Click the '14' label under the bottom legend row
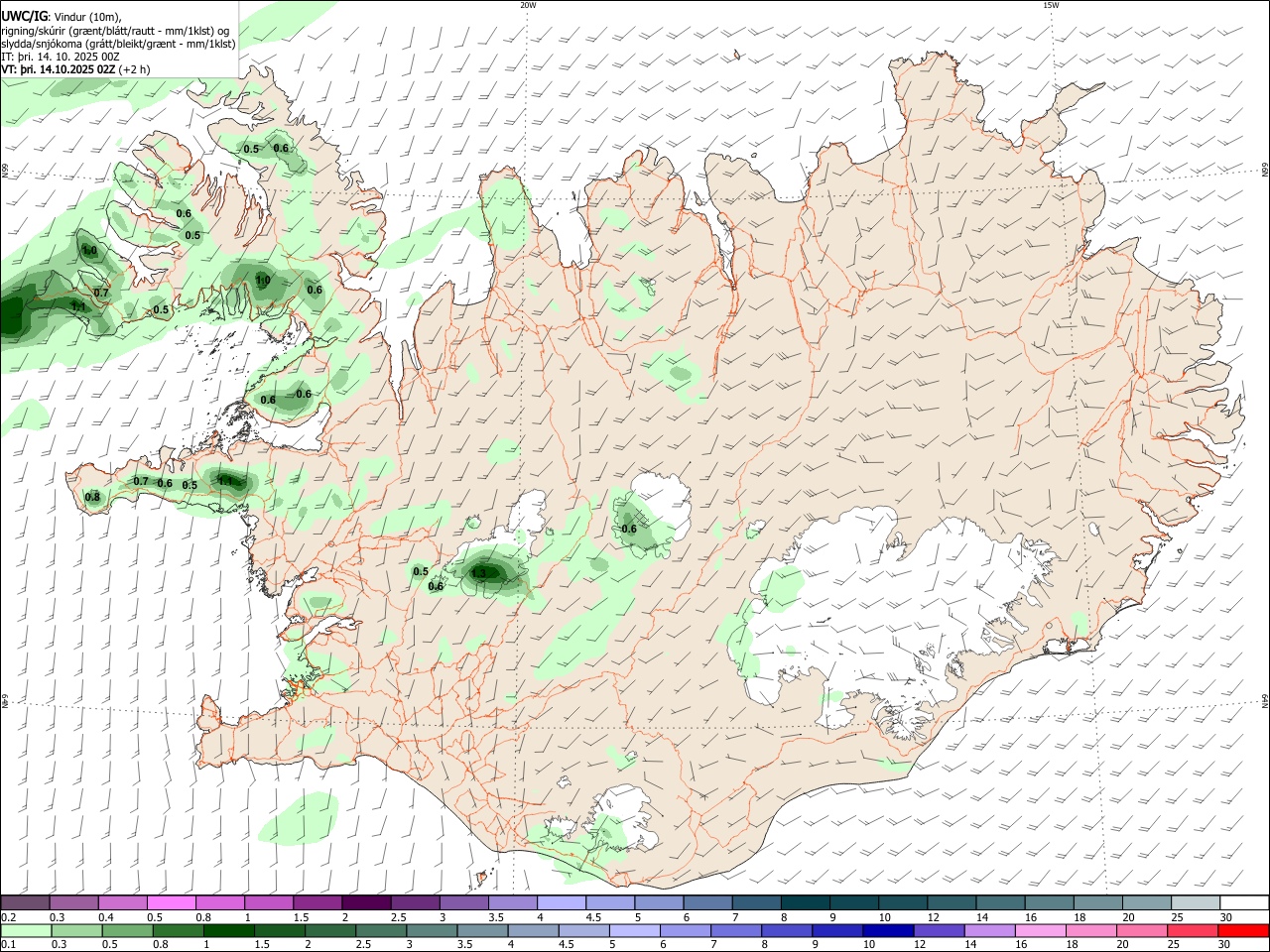The image size is (1270, 952). pos(971,945)
